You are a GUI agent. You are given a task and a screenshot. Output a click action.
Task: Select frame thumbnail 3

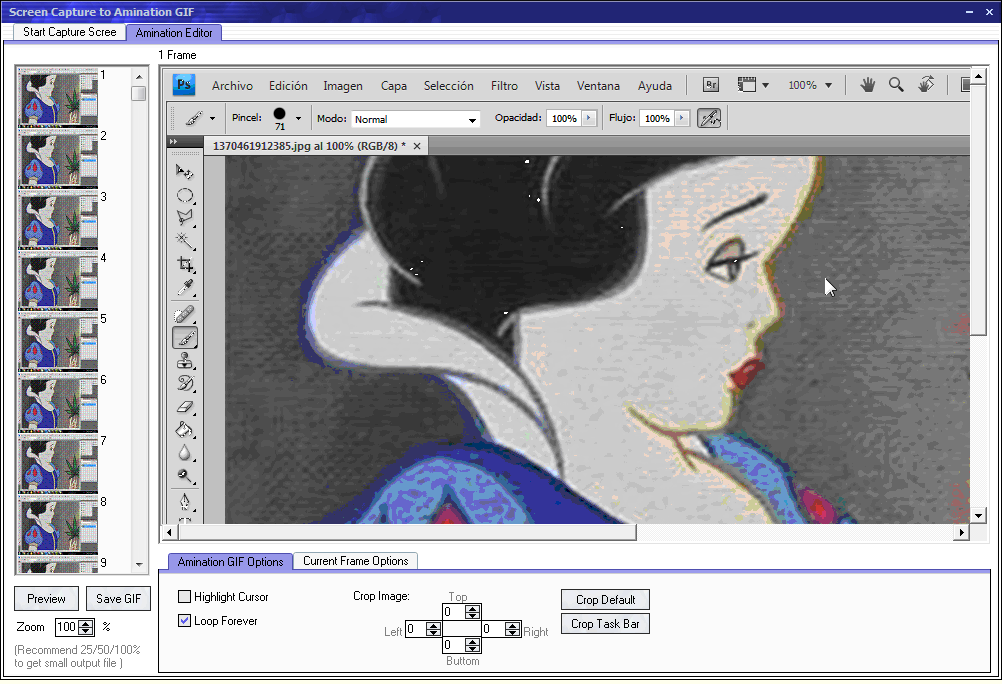[x=58, y=220]
